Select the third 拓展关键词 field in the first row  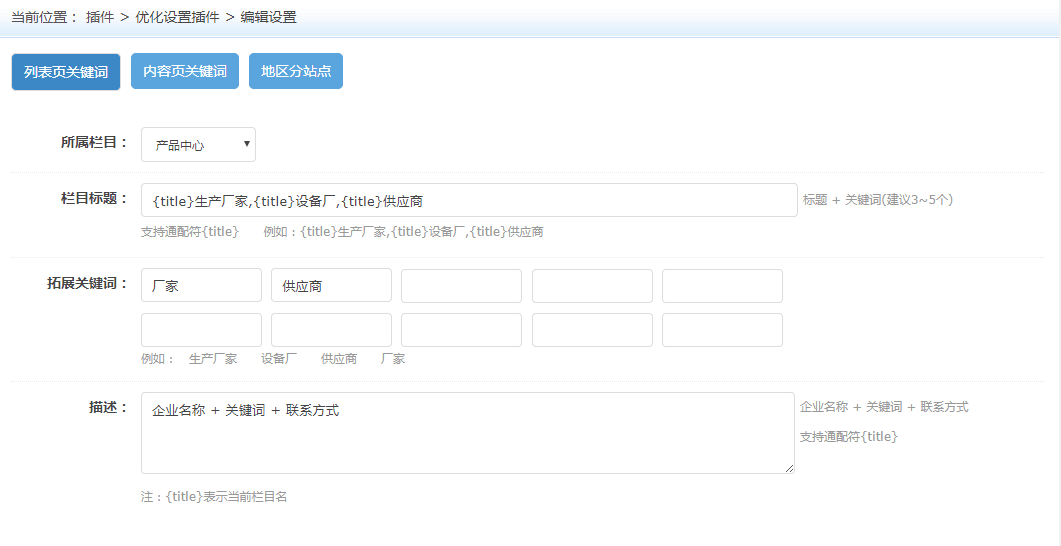coord(461,286)
